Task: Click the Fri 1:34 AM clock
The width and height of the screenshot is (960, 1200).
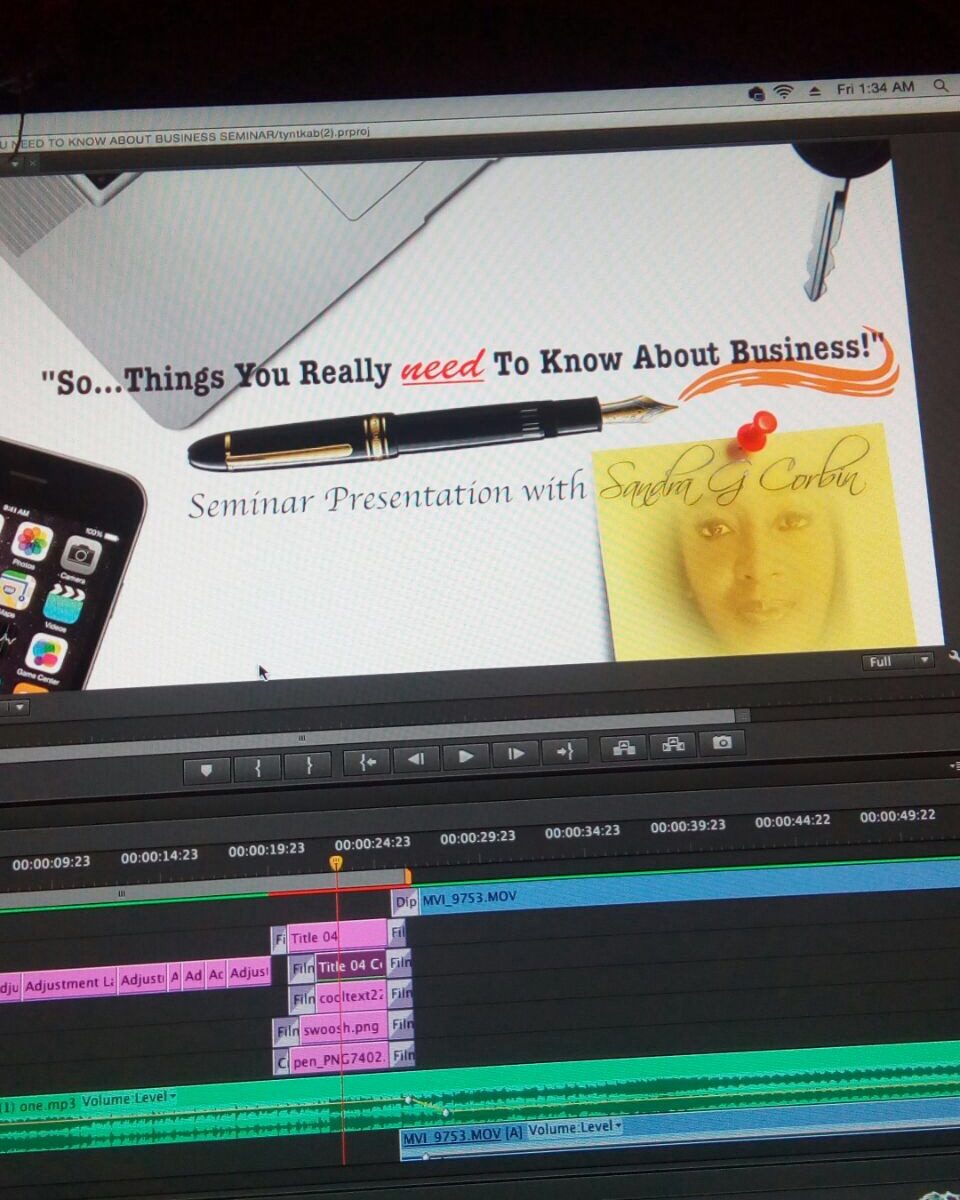Action: coord(876,88)
